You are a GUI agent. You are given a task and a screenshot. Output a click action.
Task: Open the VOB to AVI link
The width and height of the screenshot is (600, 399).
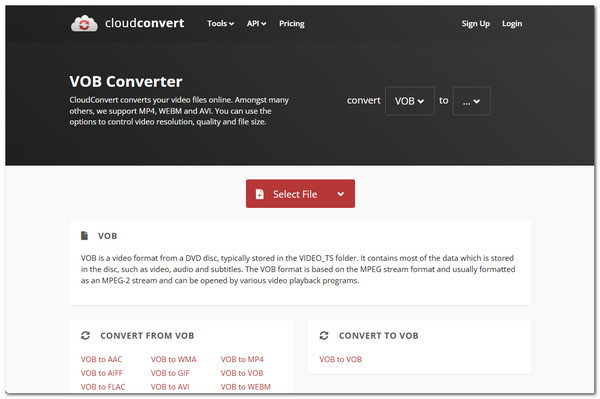coord(170,387)
